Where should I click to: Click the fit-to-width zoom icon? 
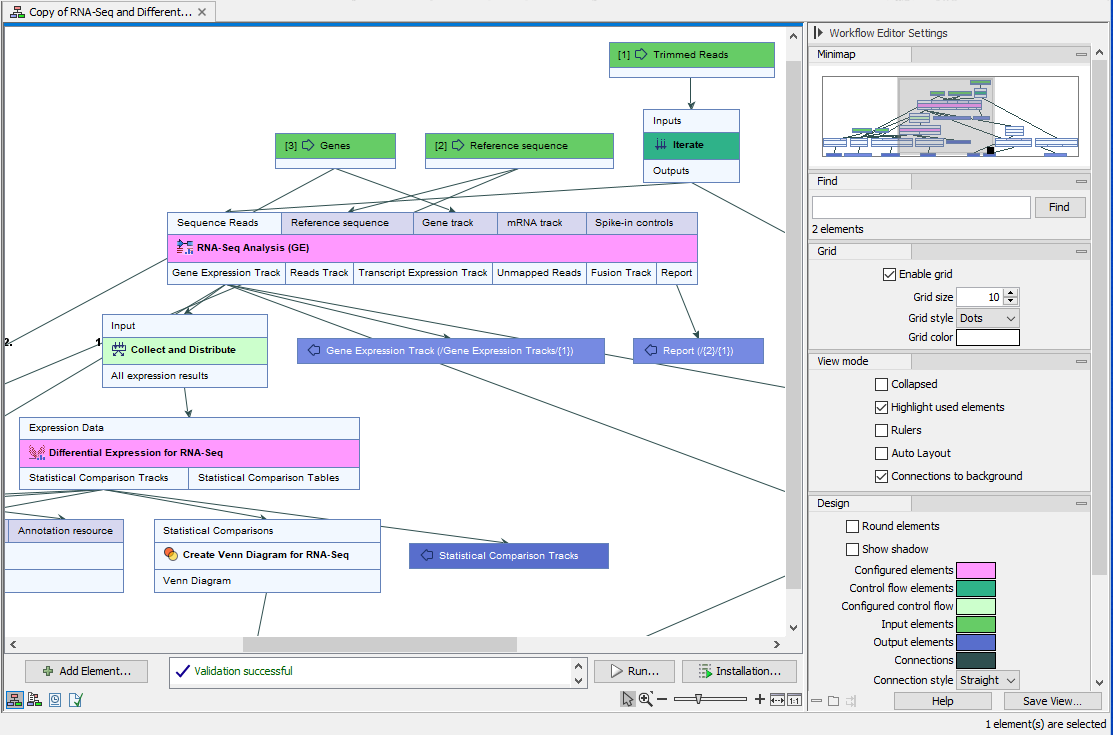point(776,699)
